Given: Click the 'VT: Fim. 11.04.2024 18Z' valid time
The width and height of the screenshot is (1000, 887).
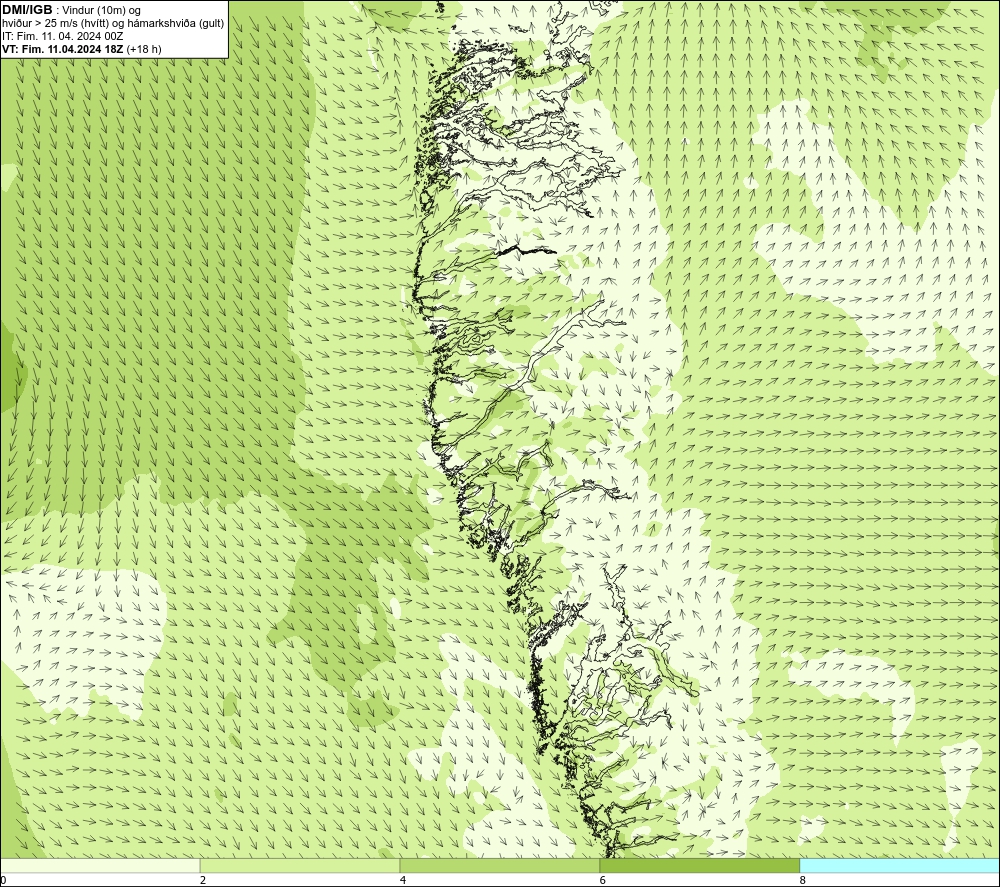Looking at the screenshot, I should pyautogui.click(x=63, y=49).
